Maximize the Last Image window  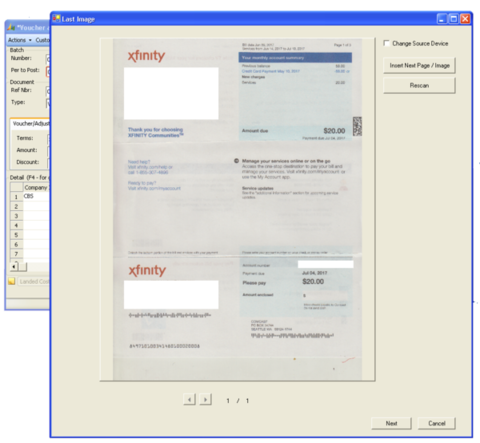(453, 19)
